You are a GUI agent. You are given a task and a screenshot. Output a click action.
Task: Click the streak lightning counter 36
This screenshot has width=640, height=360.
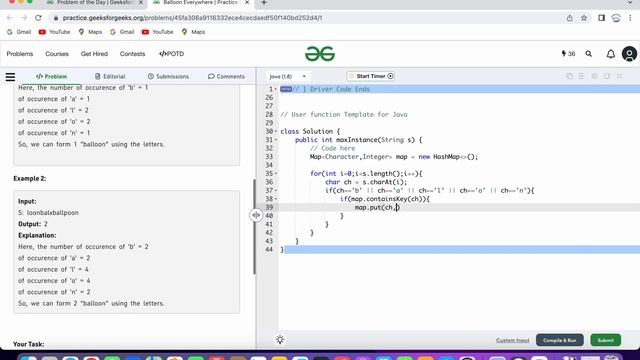point(568,54)
